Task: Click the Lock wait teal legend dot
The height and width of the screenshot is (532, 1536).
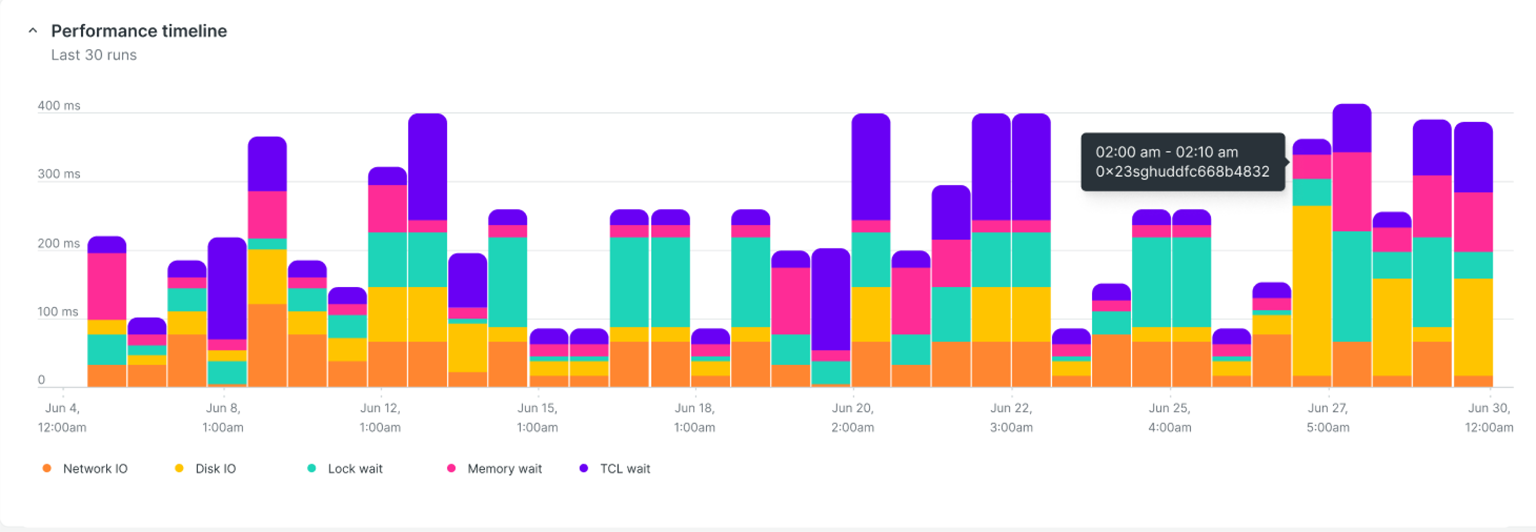Action: coord(311,468)
